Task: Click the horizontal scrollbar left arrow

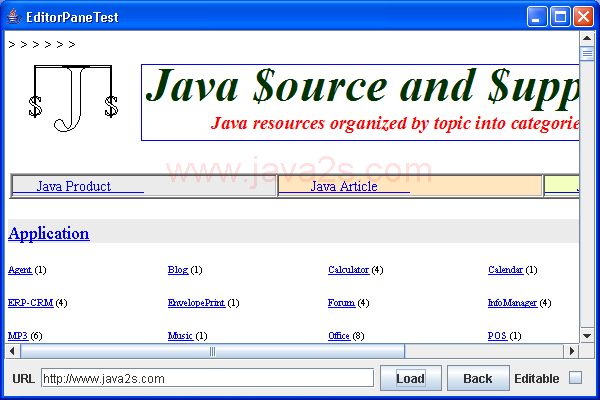Action: (12, 351)
